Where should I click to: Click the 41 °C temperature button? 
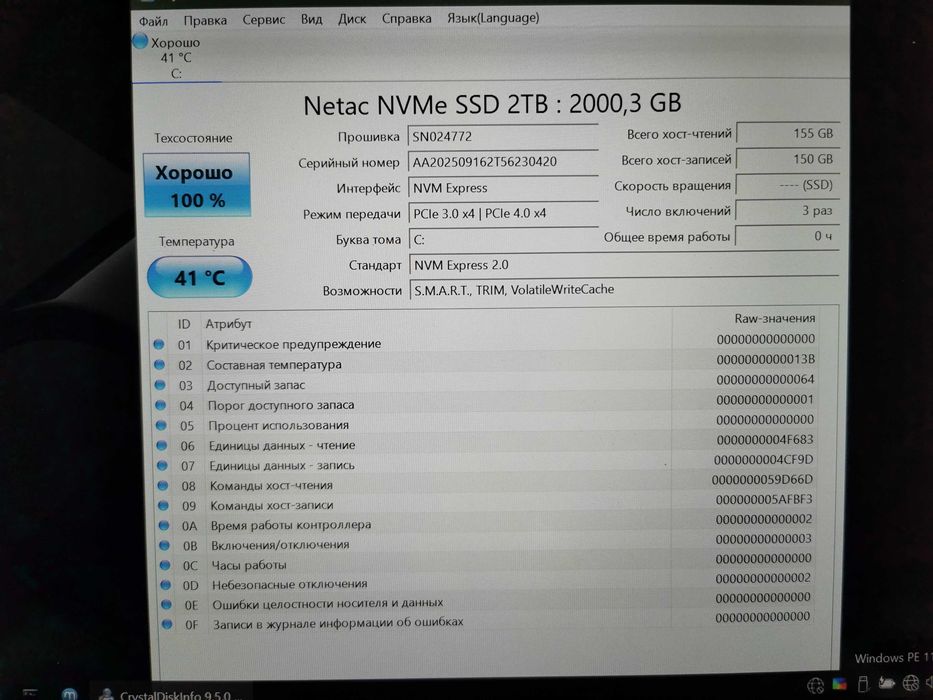tap(199, 277)
